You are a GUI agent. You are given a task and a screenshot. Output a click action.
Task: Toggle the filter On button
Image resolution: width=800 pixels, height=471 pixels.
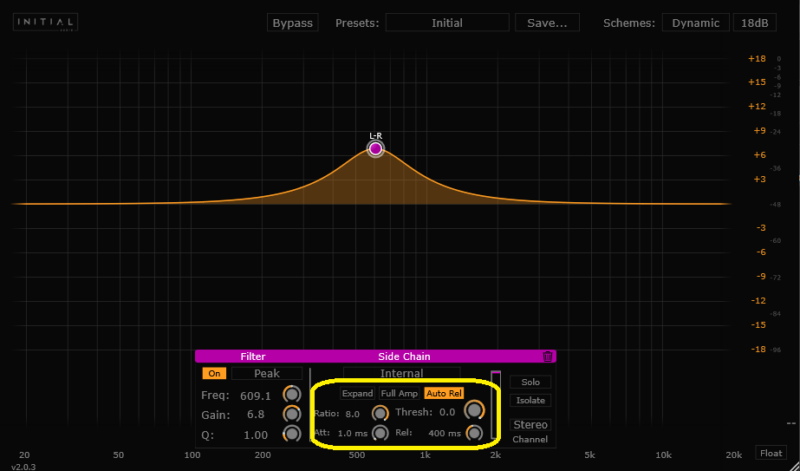click(x=214, y=374)
